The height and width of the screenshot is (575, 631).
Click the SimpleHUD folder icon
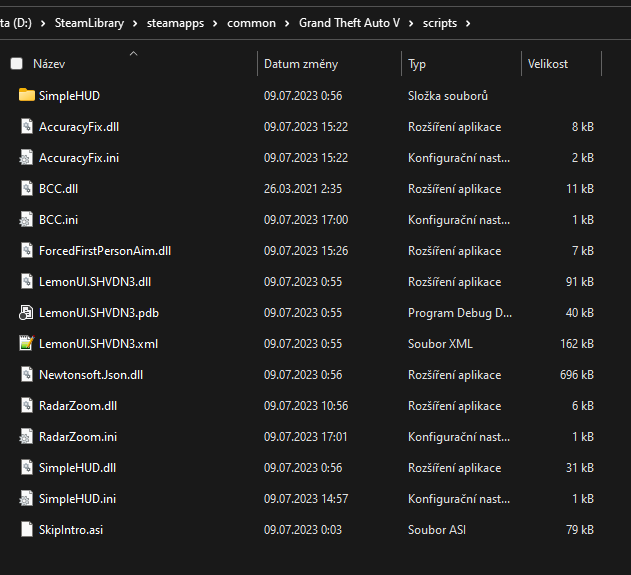pyautogui.click(x=27, y=96)
